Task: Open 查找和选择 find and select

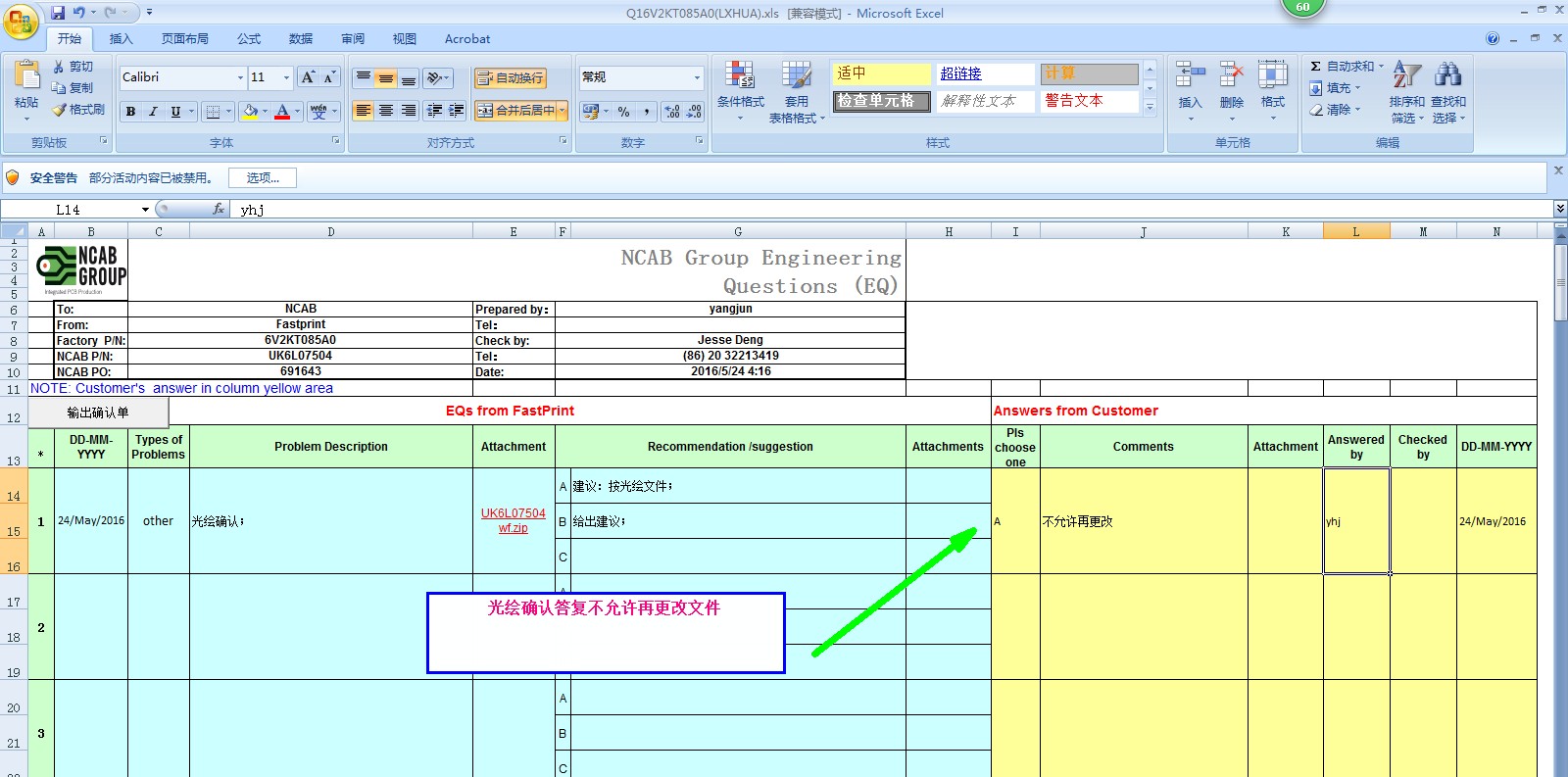Action: pyautogui.click(x=1447, y=91)
